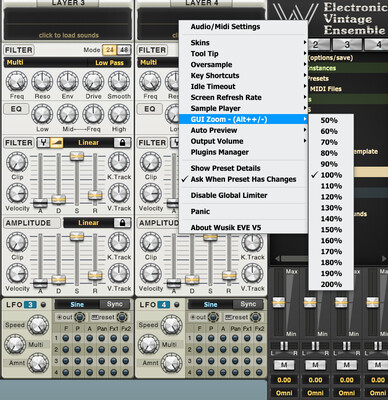Select mixer tab number 2
This screenshot has width=388, height=400.
316,44
